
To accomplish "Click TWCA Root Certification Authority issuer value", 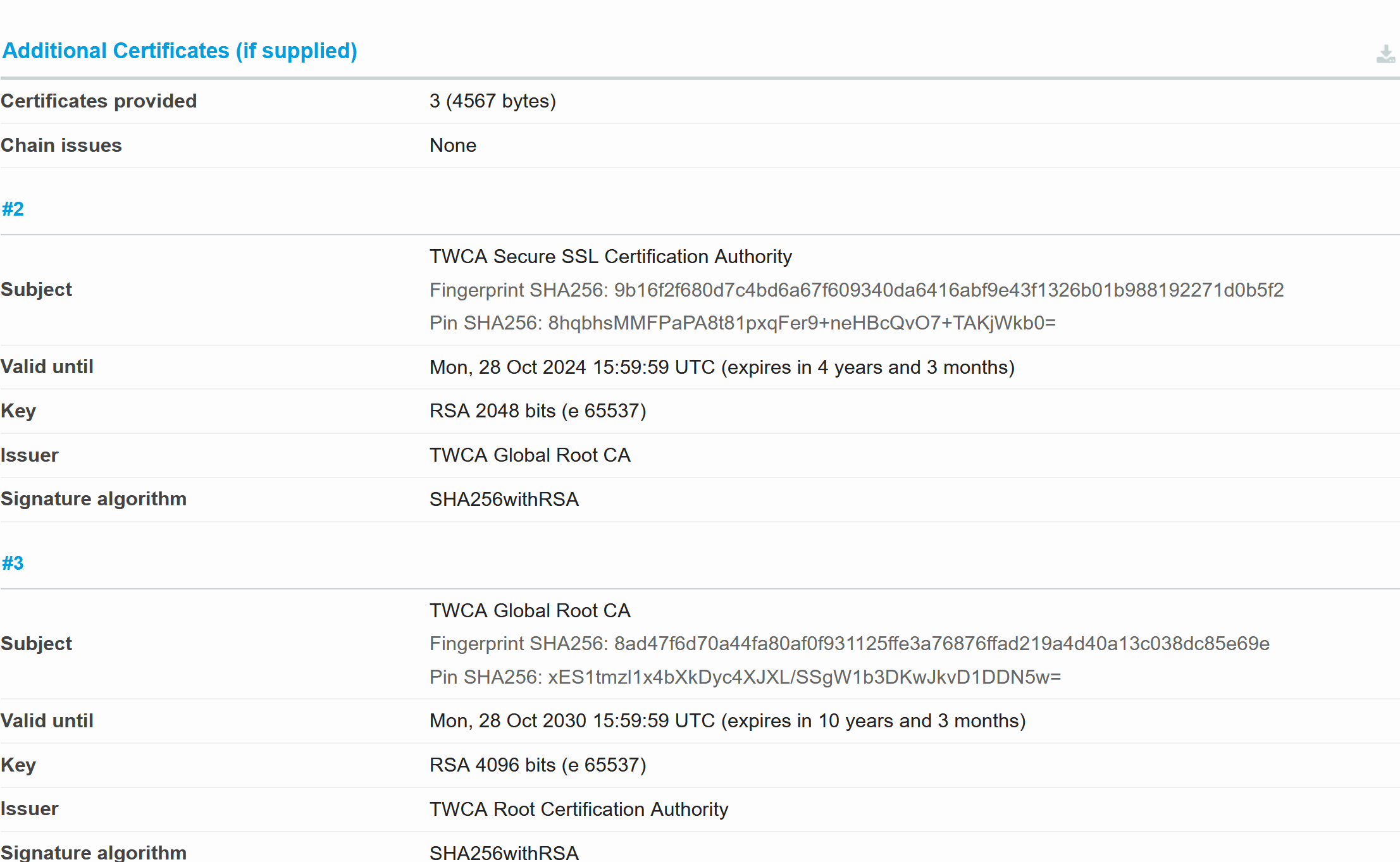I will pos(578,810).
